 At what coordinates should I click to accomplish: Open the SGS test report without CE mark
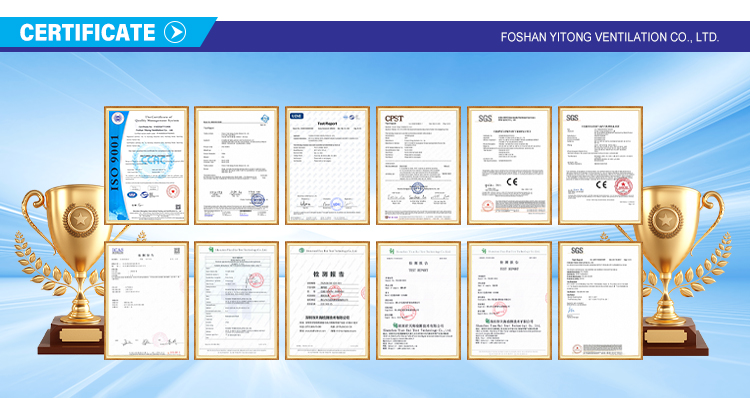tap(600, 300)
